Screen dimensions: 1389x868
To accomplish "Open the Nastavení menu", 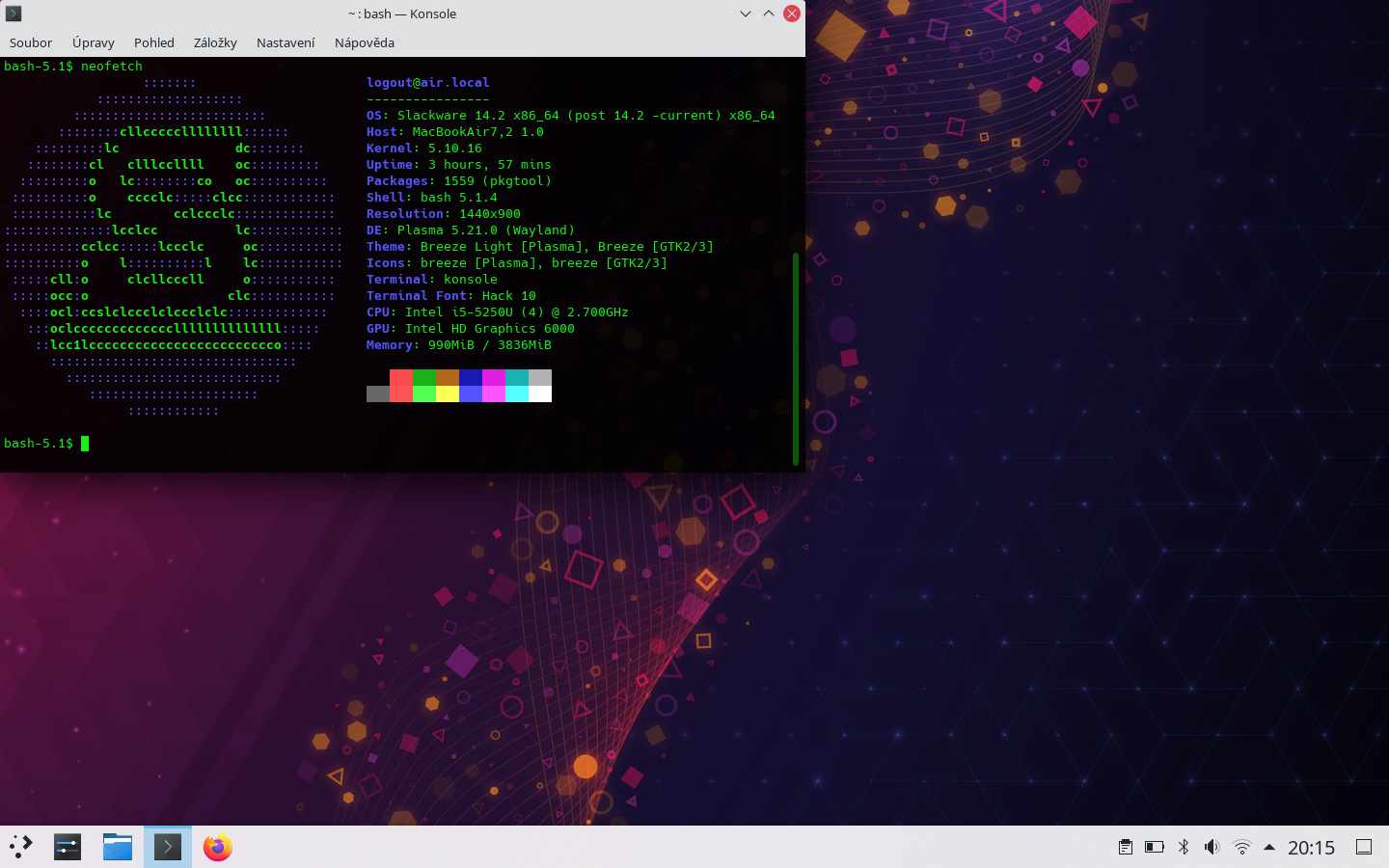I will pos(286,42).
